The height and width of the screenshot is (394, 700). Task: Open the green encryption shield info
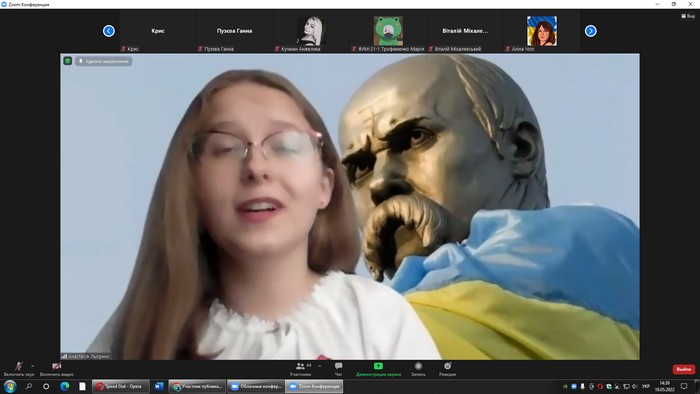(x=68, y=61)
